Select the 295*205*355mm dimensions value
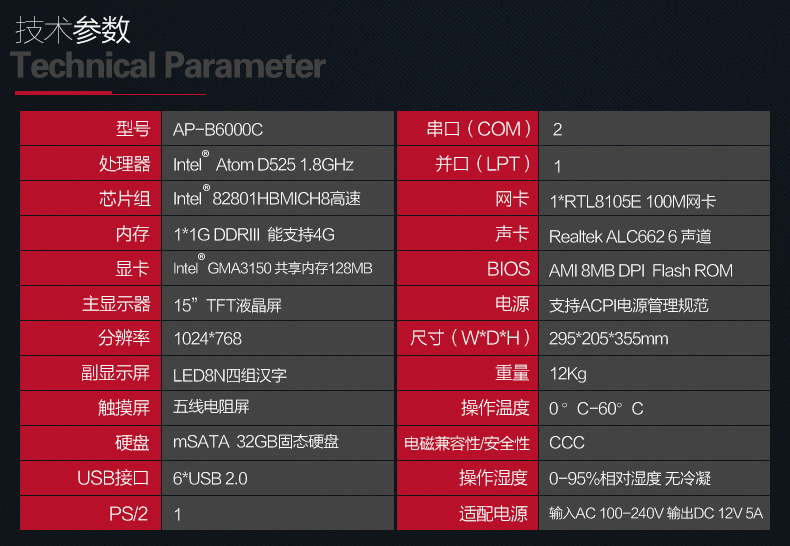 [x=609, y=338]
